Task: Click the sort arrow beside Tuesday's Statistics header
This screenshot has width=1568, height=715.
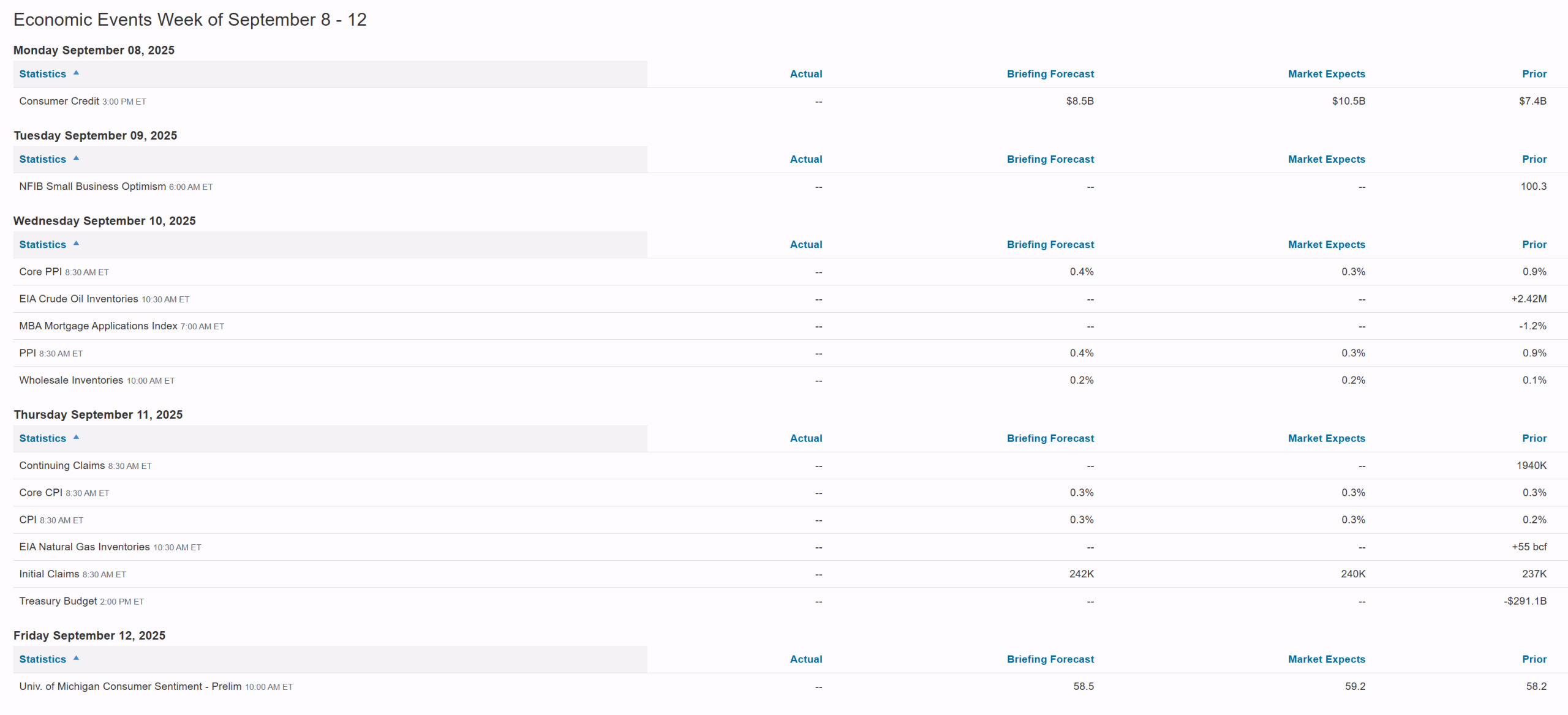Action: [x=76, y=158]
